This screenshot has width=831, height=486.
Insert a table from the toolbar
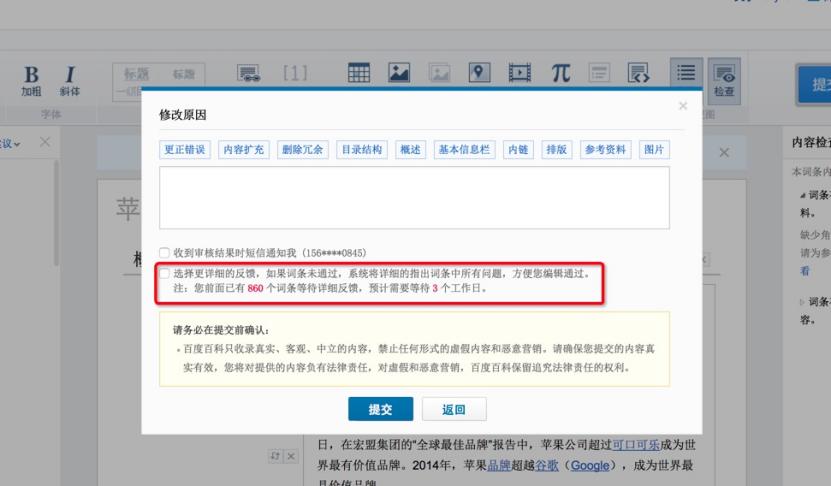(x=359, y=73)
